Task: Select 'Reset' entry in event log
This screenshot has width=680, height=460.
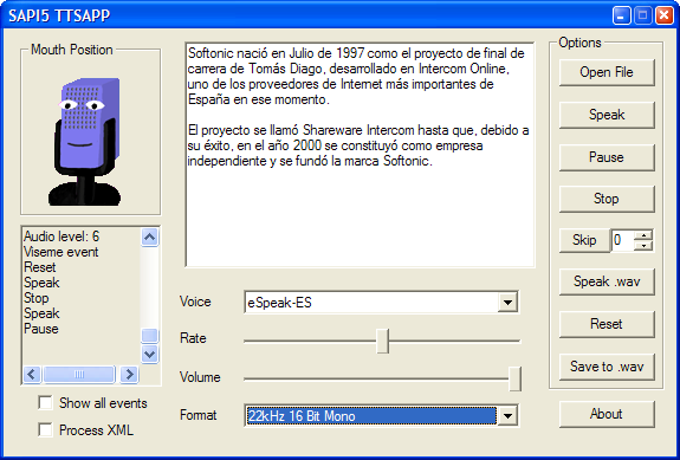Action: click(x=40, y=267)
